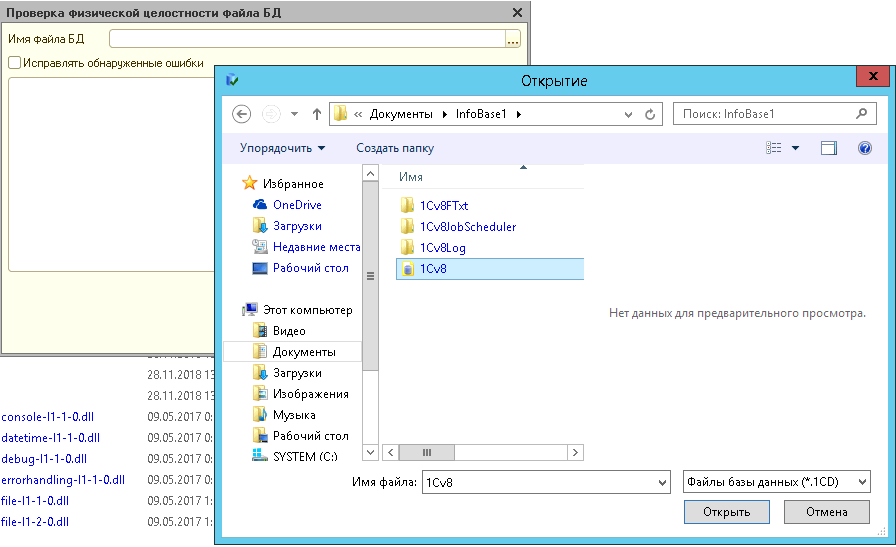Open Рабочий стол under Этот компьютер
The height and width of the screenshot is (547, 896).
click(311, 436)
